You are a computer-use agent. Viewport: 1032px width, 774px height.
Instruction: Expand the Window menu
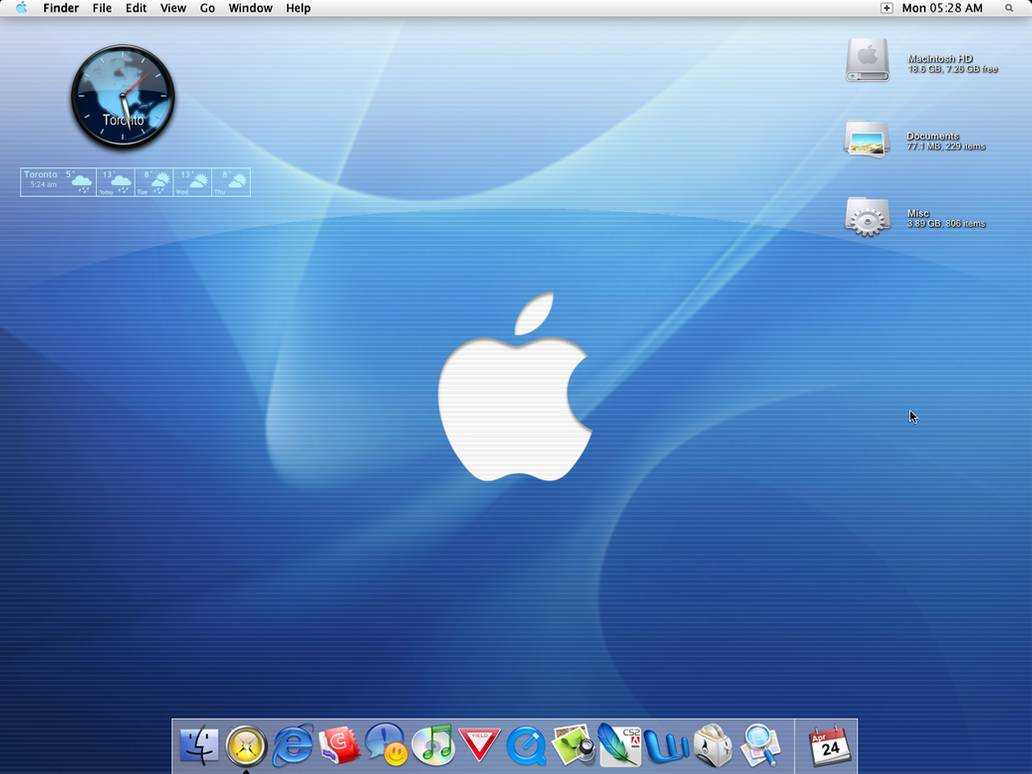click(250, 8)
